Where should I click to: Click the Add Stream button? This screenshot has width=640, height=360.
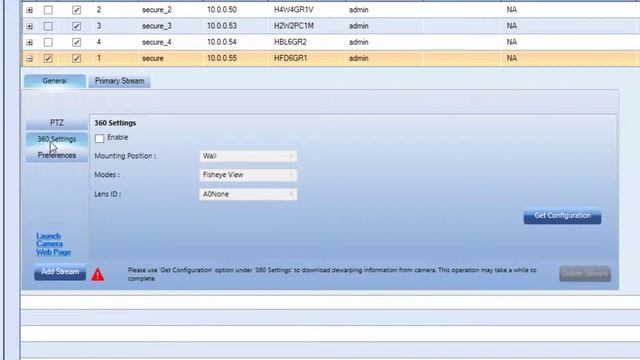tap(60, 272)
